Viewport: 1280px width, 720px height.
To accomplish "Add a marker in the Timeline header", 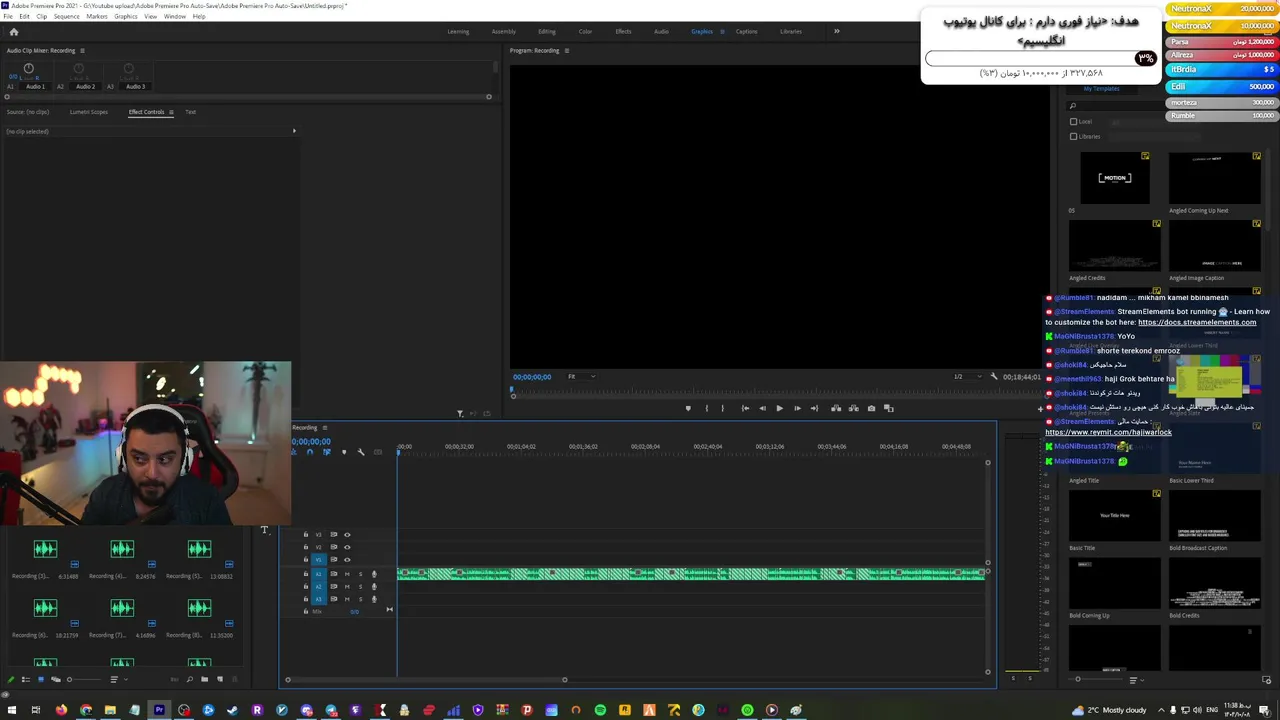I will click(x=344, y=452).
